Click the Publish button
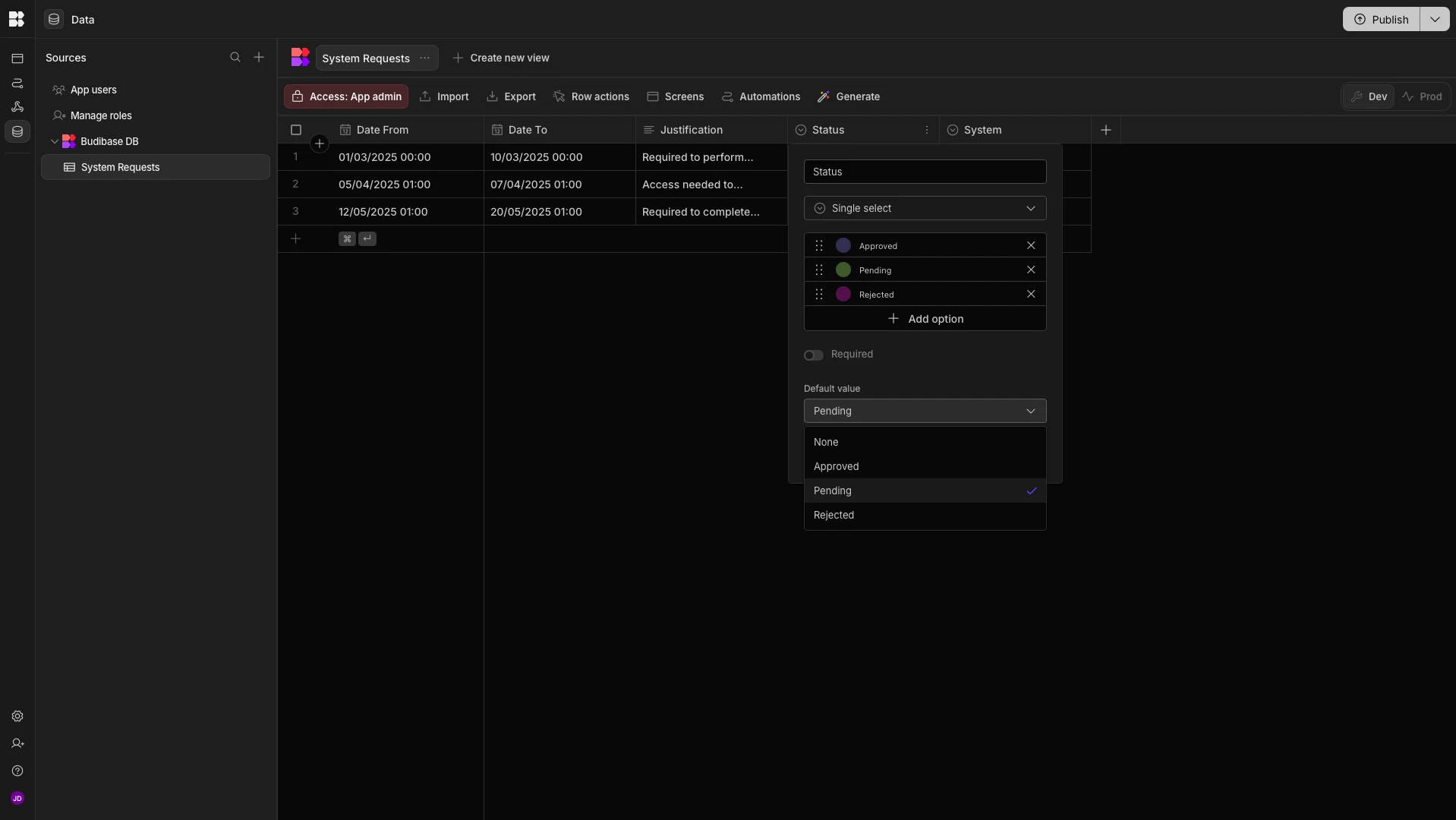 [1381, 19]
